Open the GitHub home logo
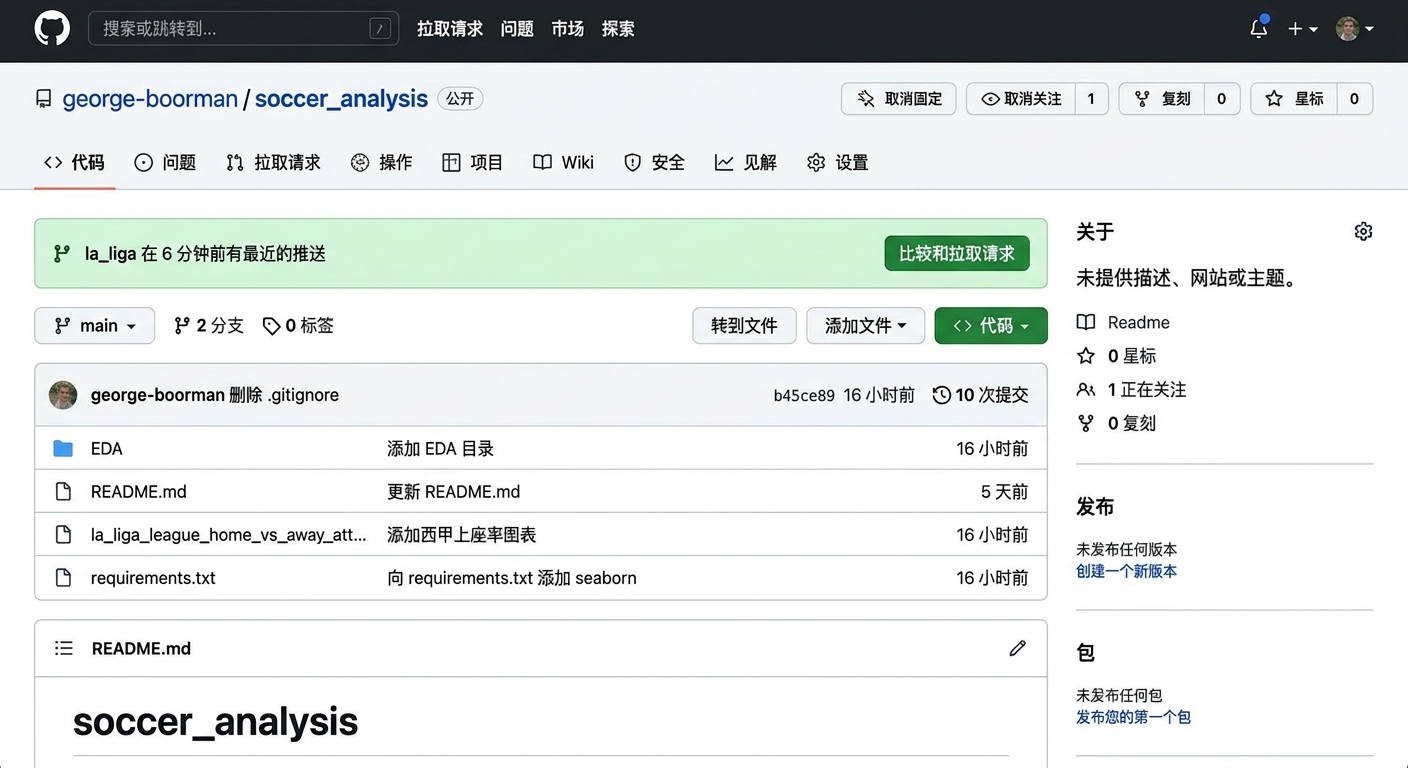The width and height of the screenshot is (1408, 768). pyautogui.click(x=52, y=29)
